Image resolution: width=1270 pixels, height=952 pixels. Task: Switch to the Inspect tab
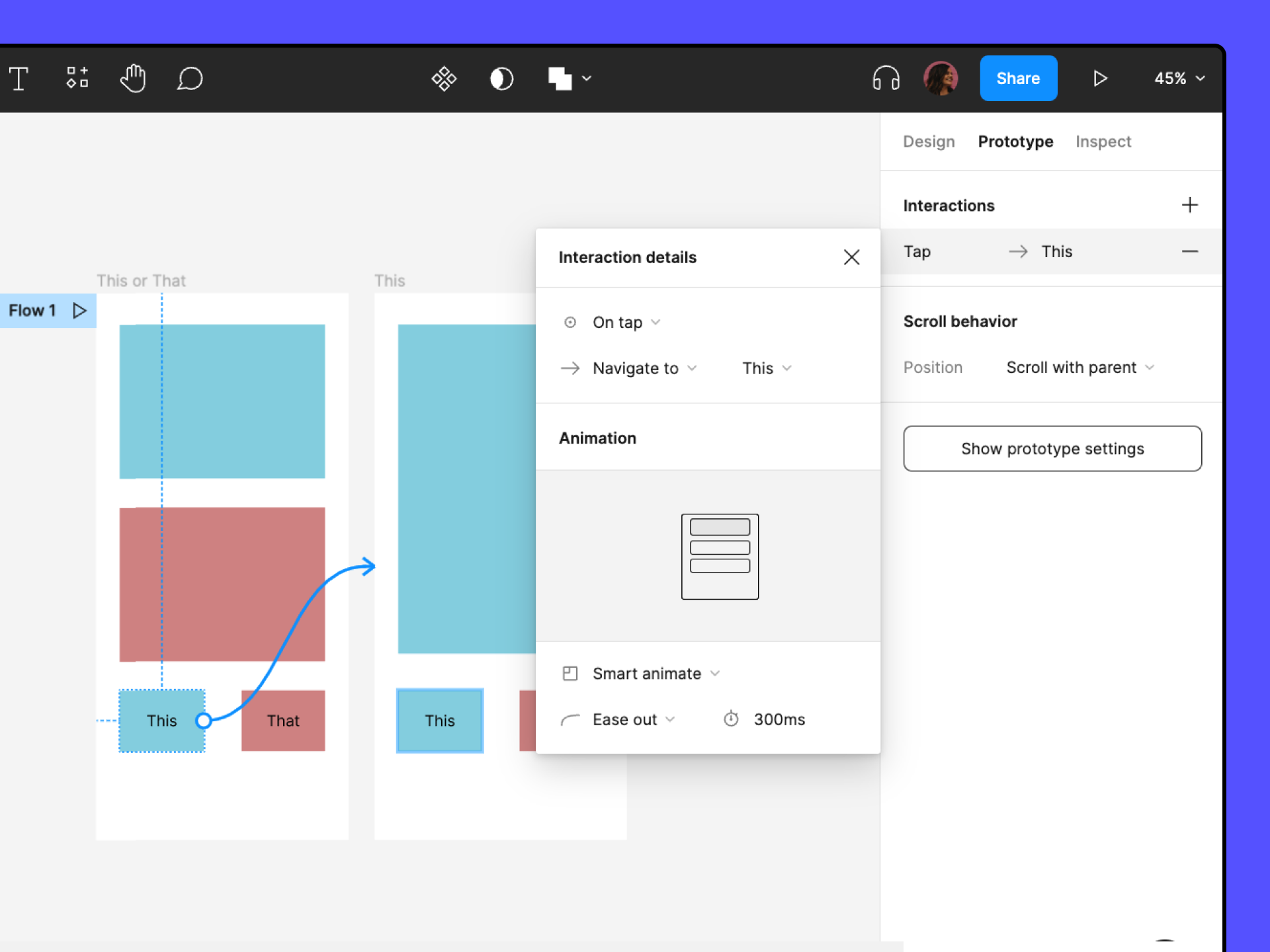(1102, 141)
